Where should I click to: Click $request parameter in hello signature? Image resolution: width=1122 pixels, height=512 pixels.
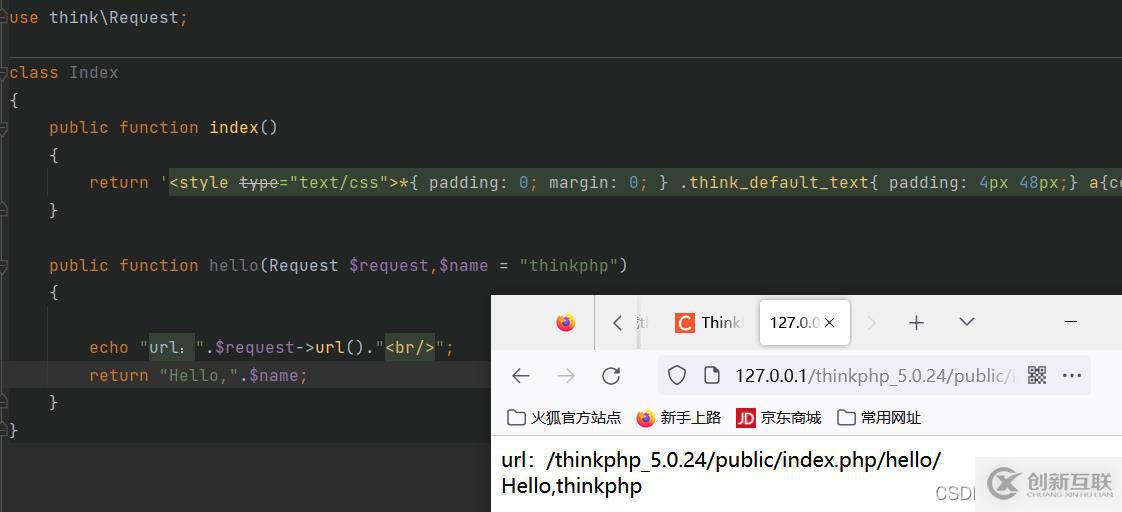click(389, 265)
